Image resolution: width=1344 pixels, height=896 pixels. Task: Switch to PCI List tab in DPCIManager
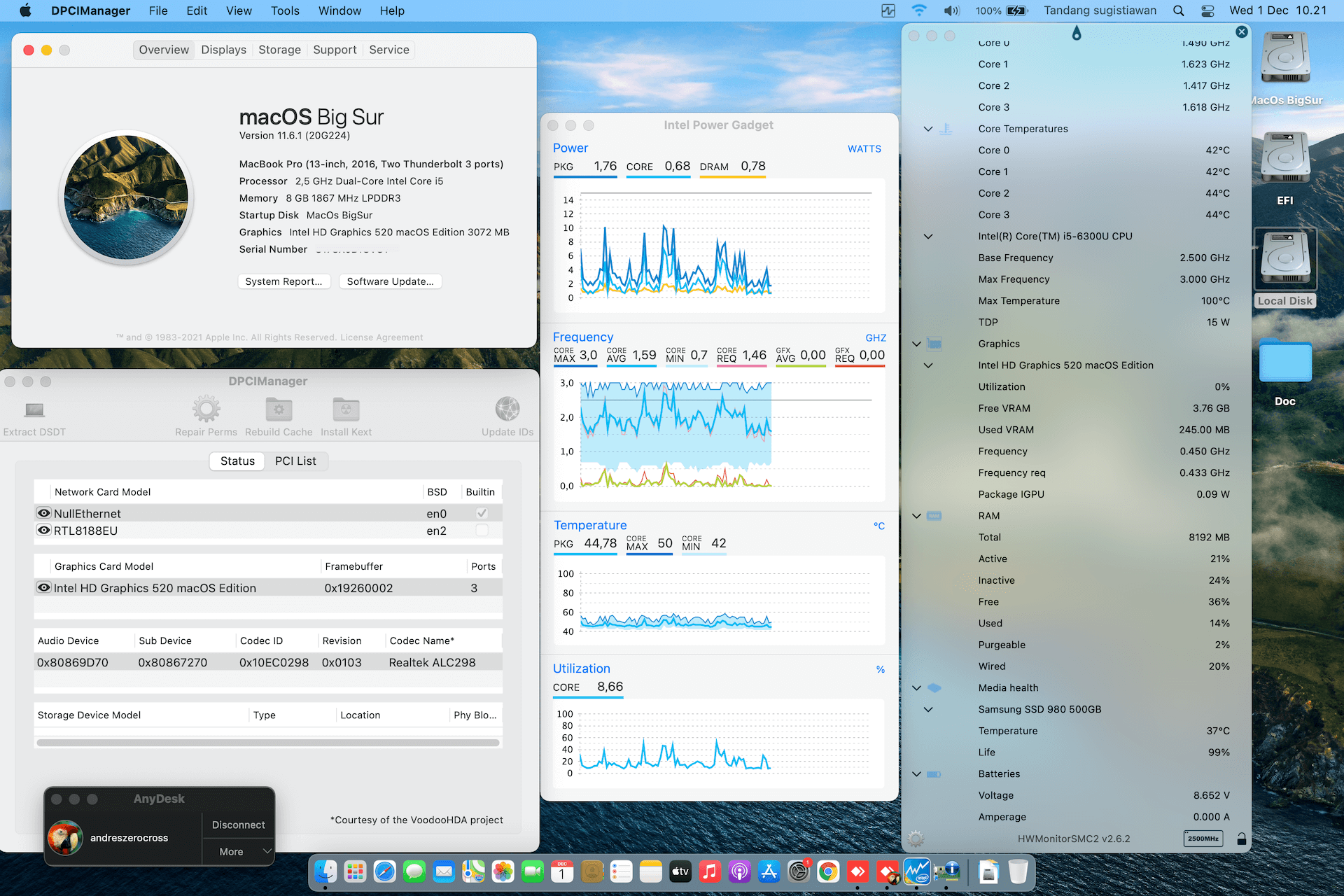295,461
